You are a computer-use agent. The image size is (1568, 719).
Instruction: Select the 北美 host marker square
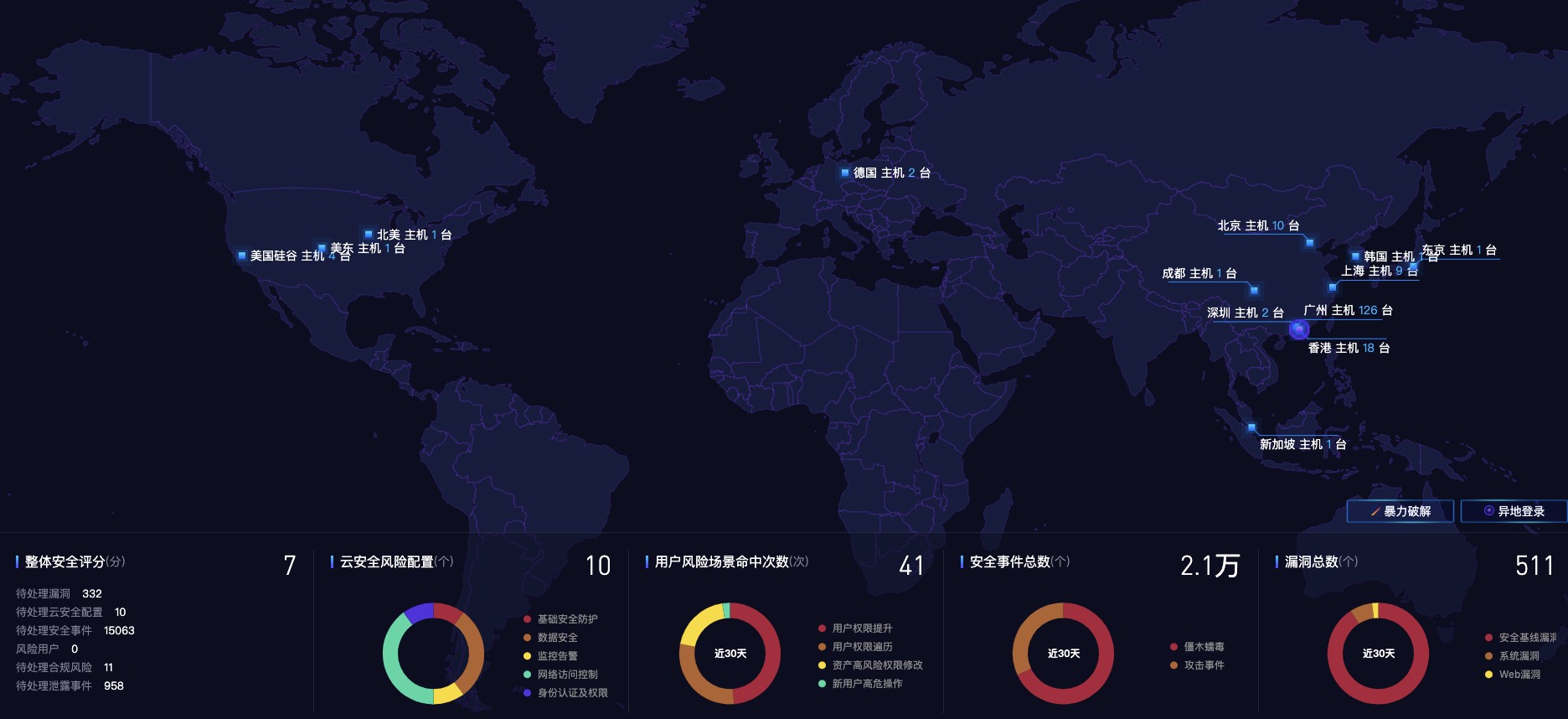[x=369, y=235]
